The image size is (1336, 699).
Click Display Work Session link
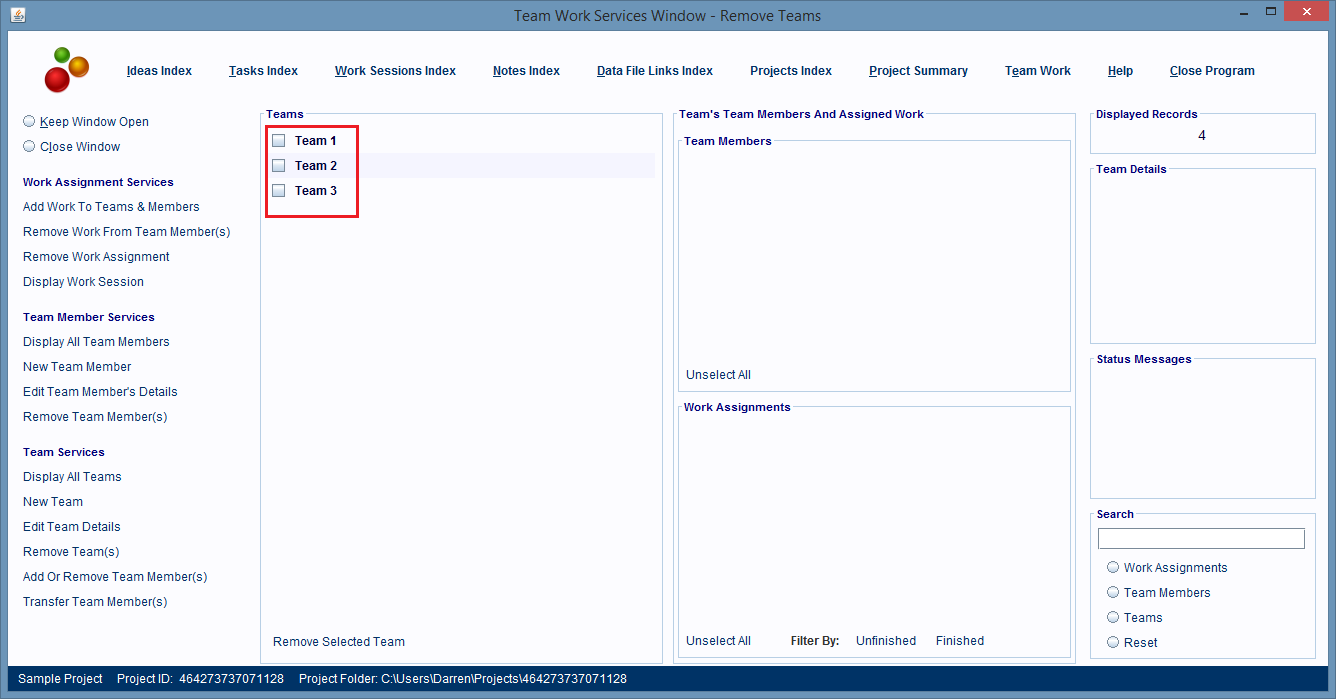(x=83, y=282)
